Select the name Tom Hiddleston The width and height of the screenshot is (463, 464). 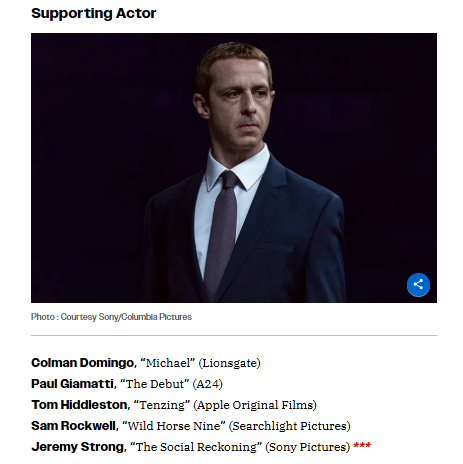pyautogui.click(x=79, y=405)
